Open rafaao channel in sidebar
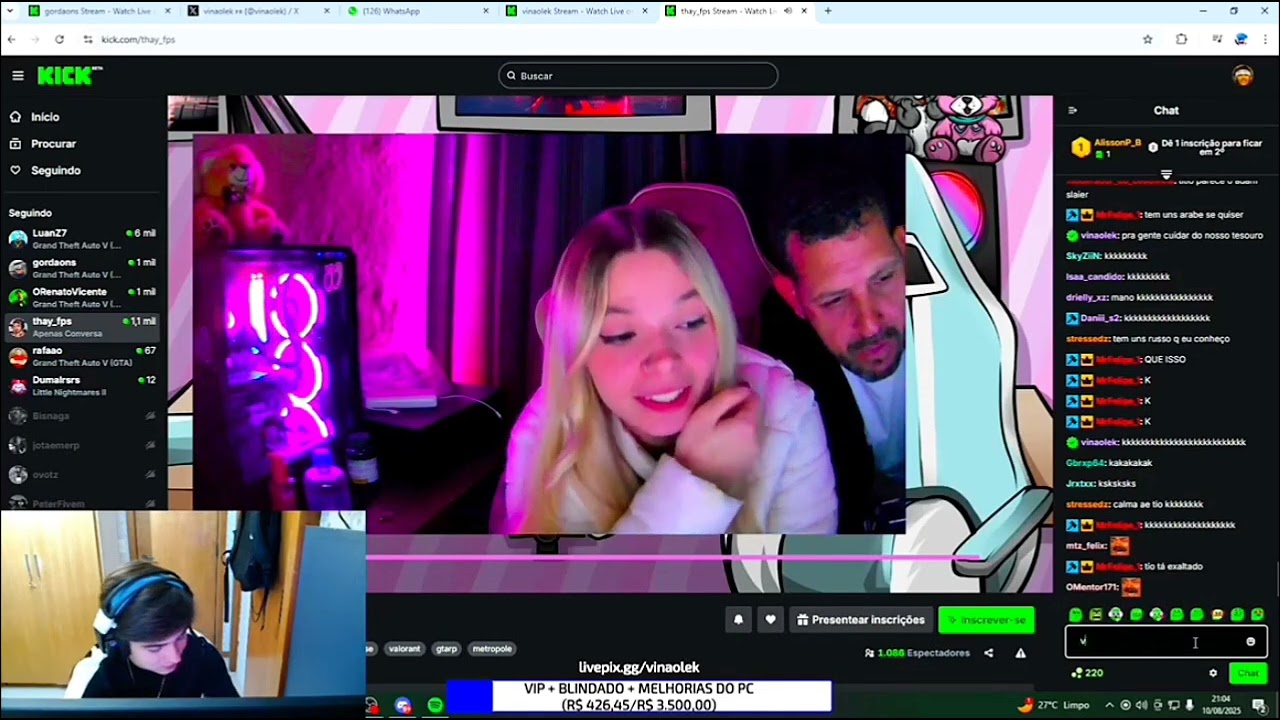The height and width of the screenshot is (720, 1280). (x=82, y=356)
